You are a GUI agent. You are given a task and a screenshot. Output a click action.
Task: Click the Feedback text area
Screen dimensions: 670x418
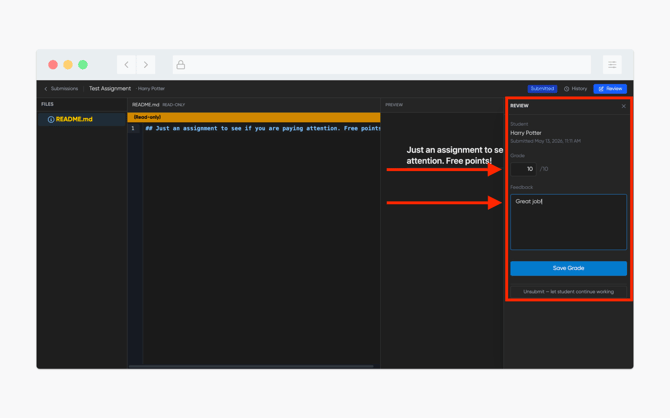[x=568, y=222]
